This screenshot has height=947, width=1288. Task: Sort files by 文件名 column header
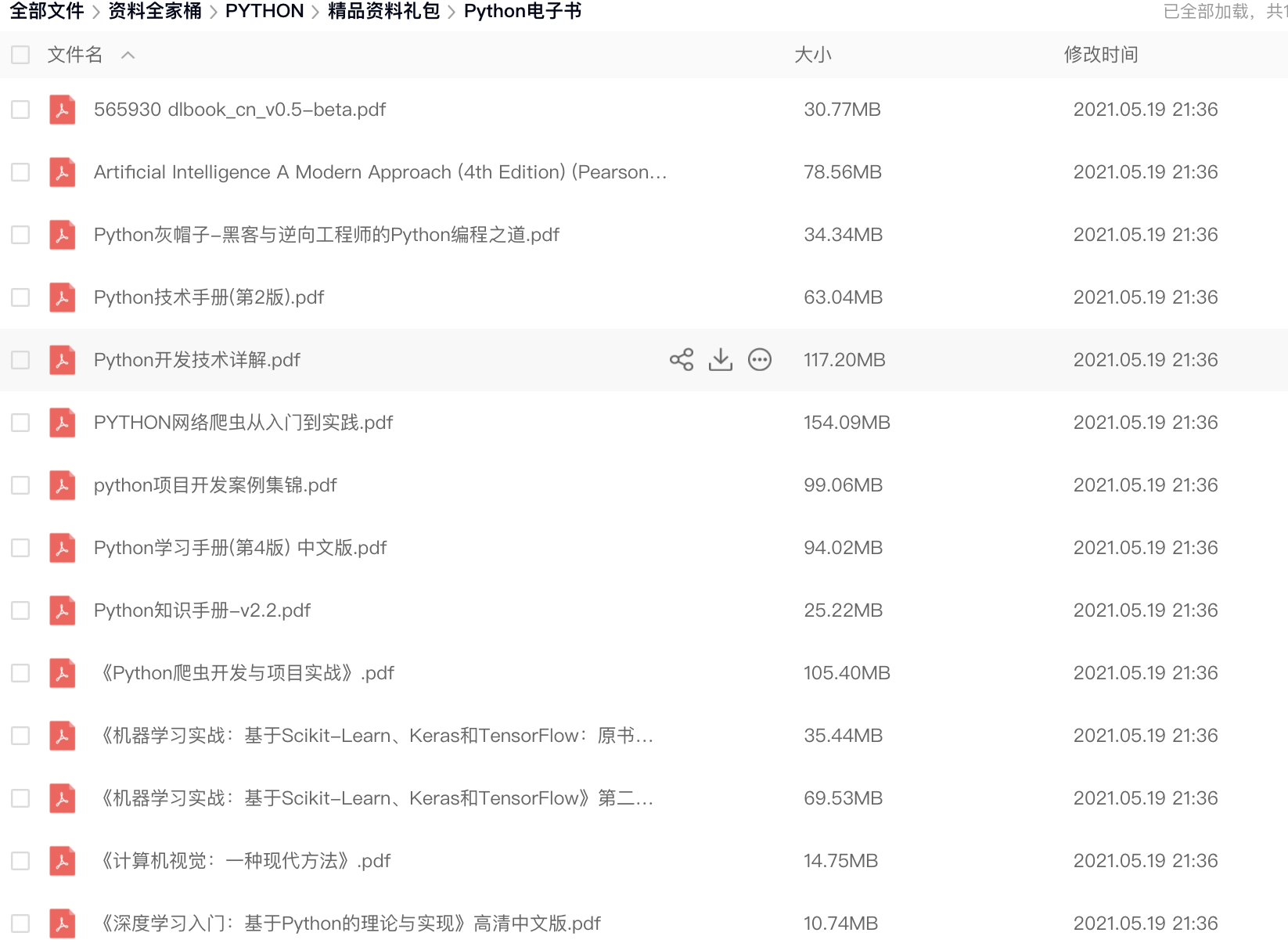point(75,55)
